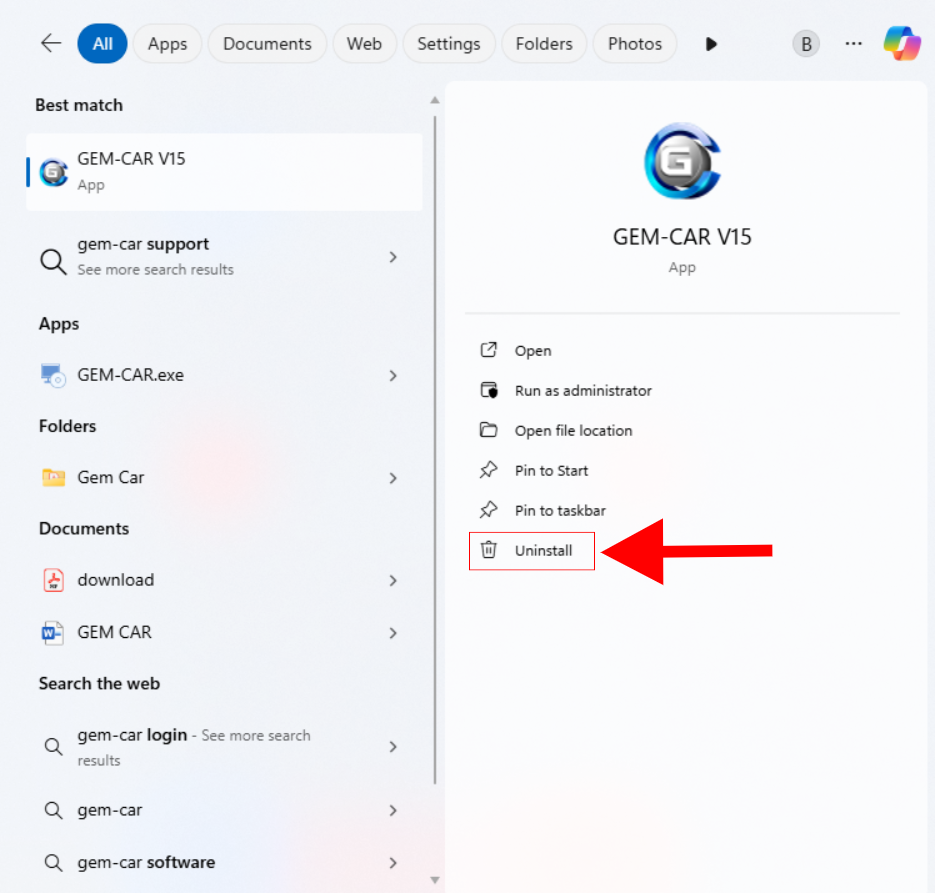Click the results list scrollbar thumb

point(435,450)
